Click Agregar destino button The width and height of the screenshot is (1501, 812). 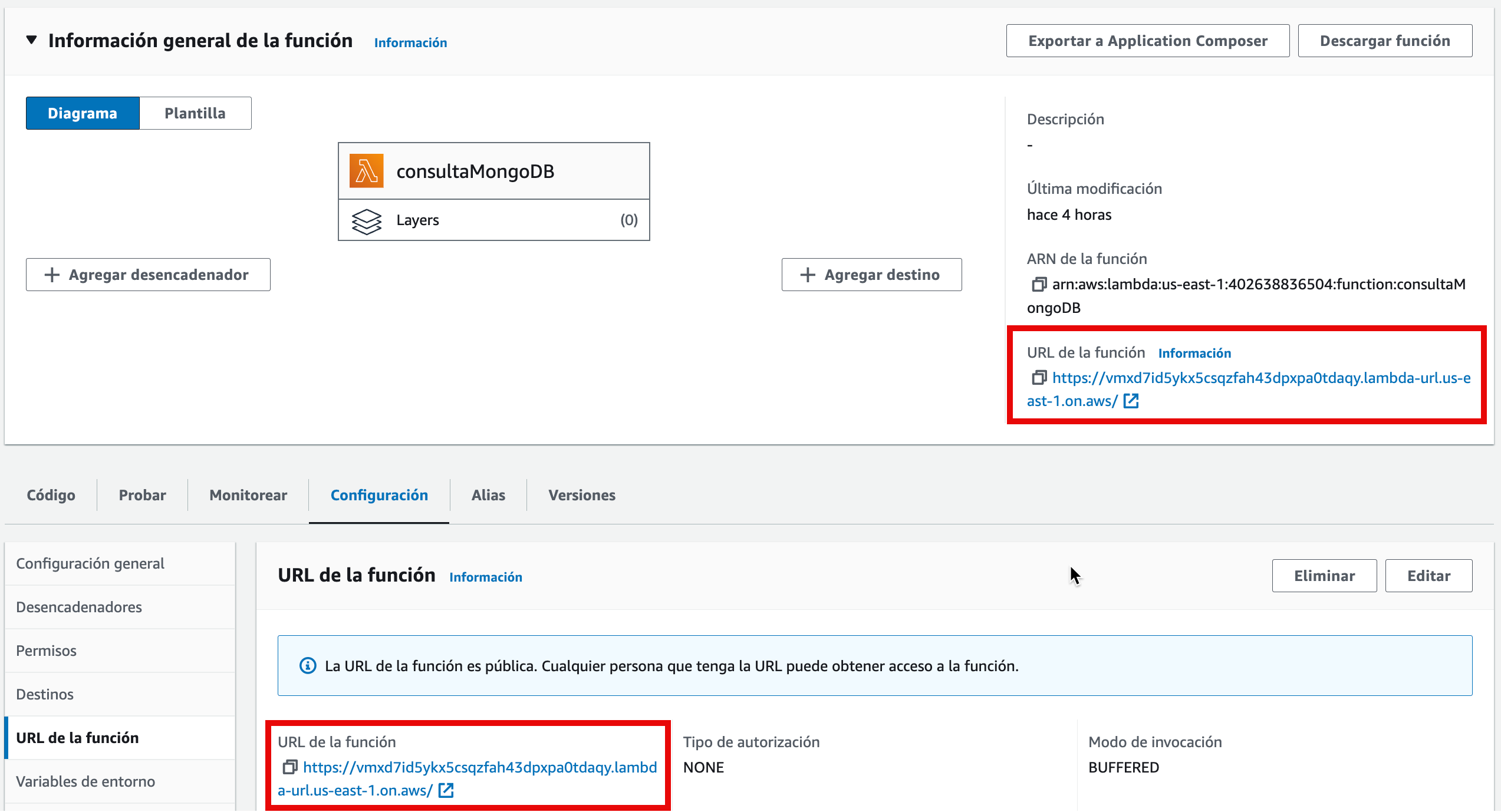tap(871, 275)
